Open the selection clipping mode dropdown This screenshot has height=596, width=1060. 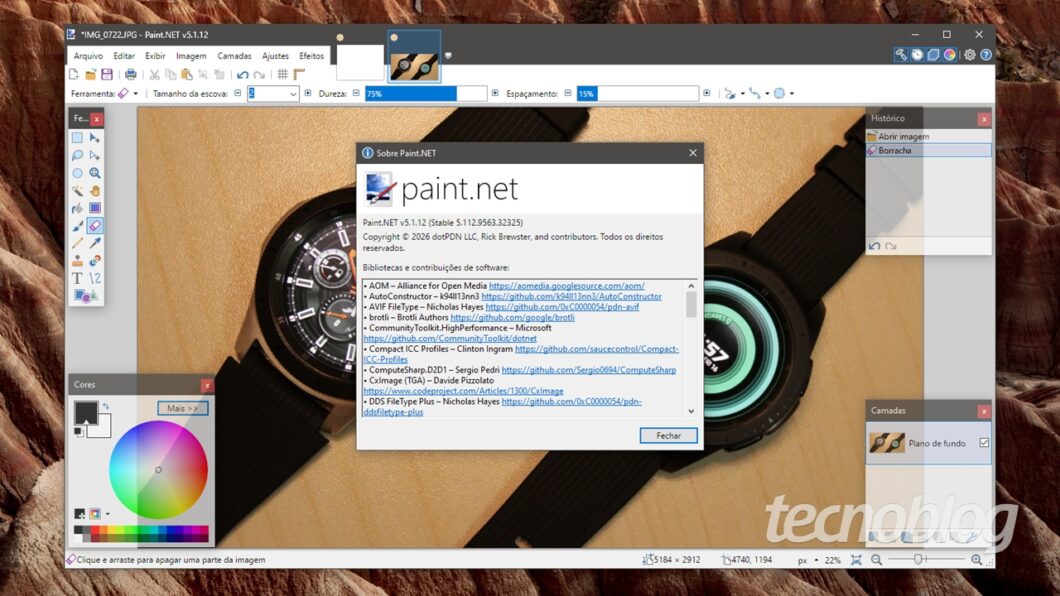[792, 94]
